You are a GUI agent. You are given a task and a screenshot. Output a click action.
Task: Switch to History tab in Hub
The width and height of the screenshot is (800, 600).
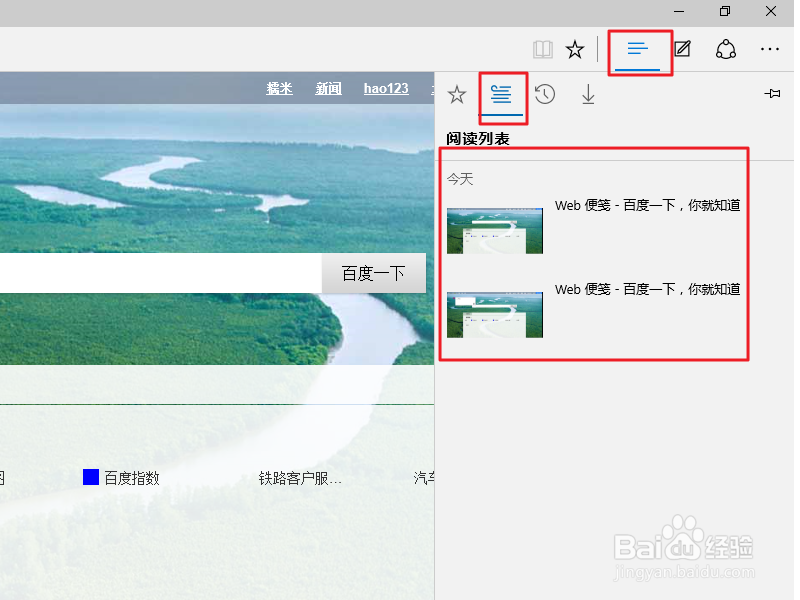coord(545,94)
